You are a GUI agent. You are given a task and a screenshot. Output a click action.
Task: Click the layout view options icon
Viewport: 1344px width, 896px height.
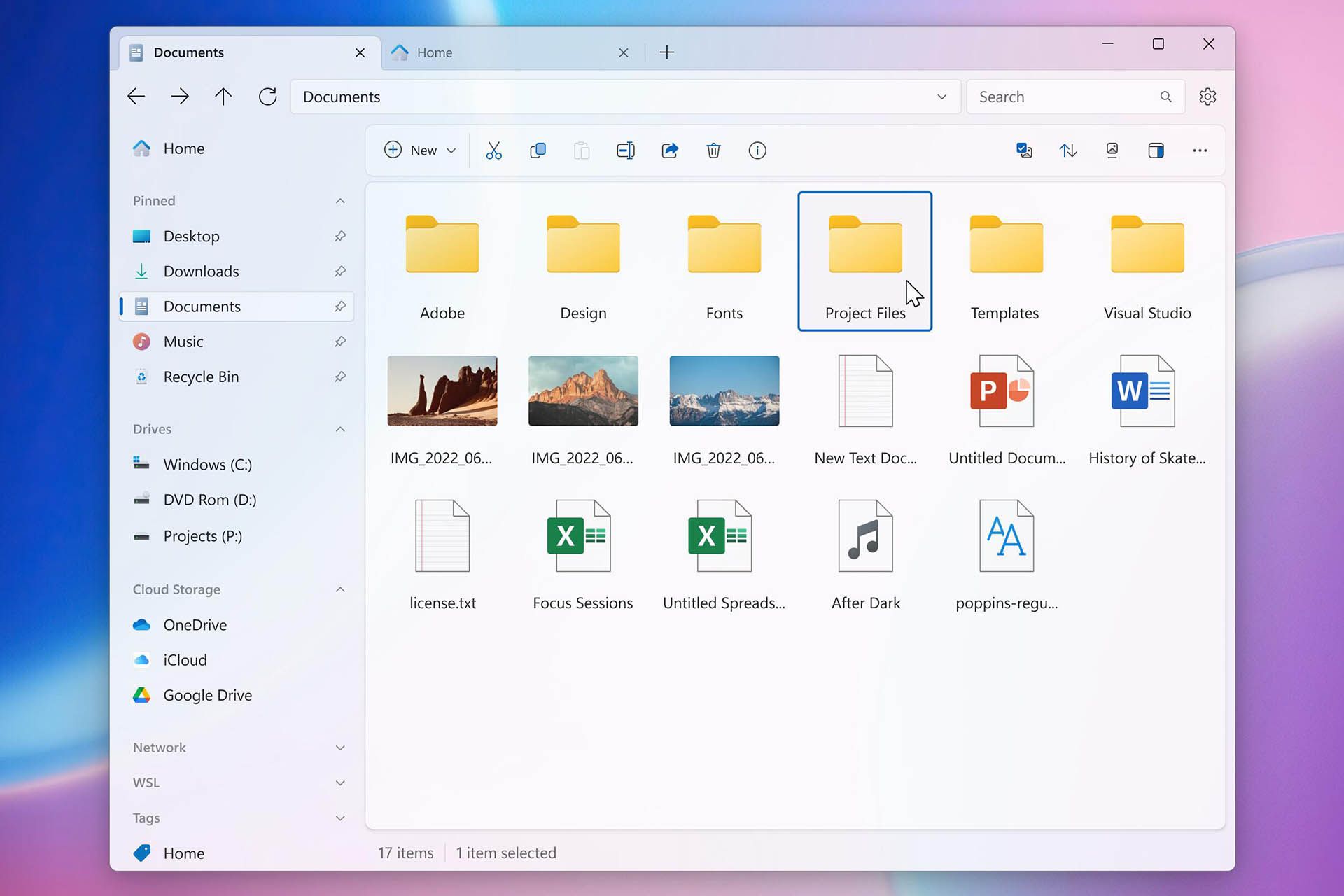[1112, 150]
